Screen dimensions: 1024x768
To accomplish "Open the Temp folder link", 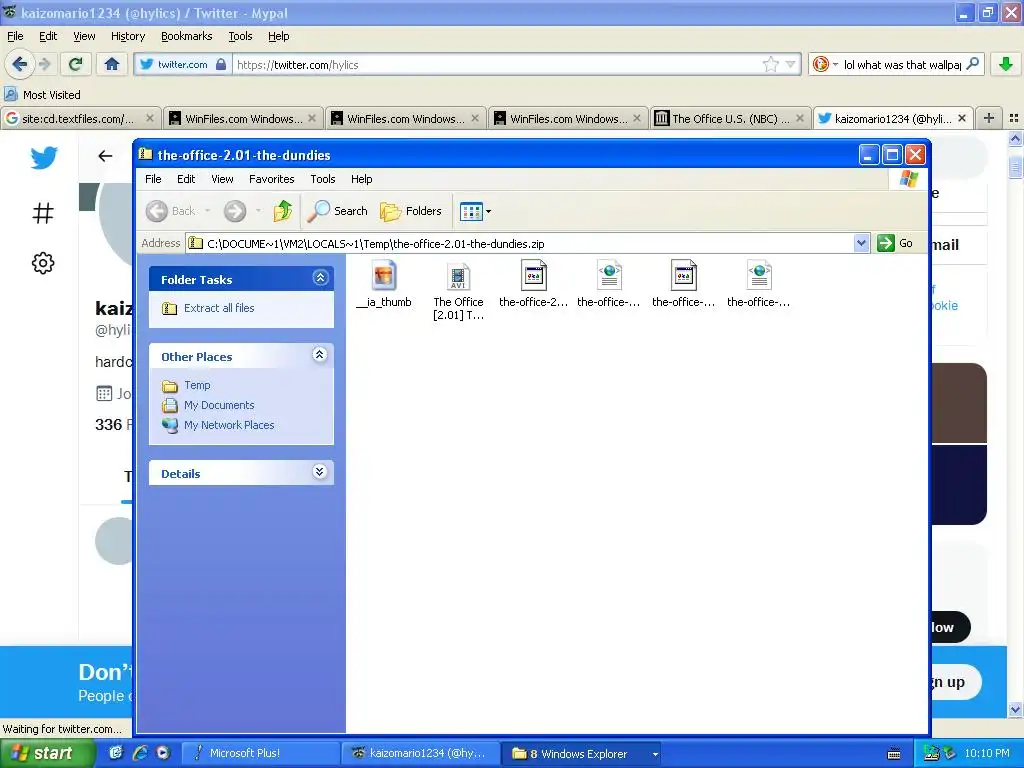I will [197, 385].
